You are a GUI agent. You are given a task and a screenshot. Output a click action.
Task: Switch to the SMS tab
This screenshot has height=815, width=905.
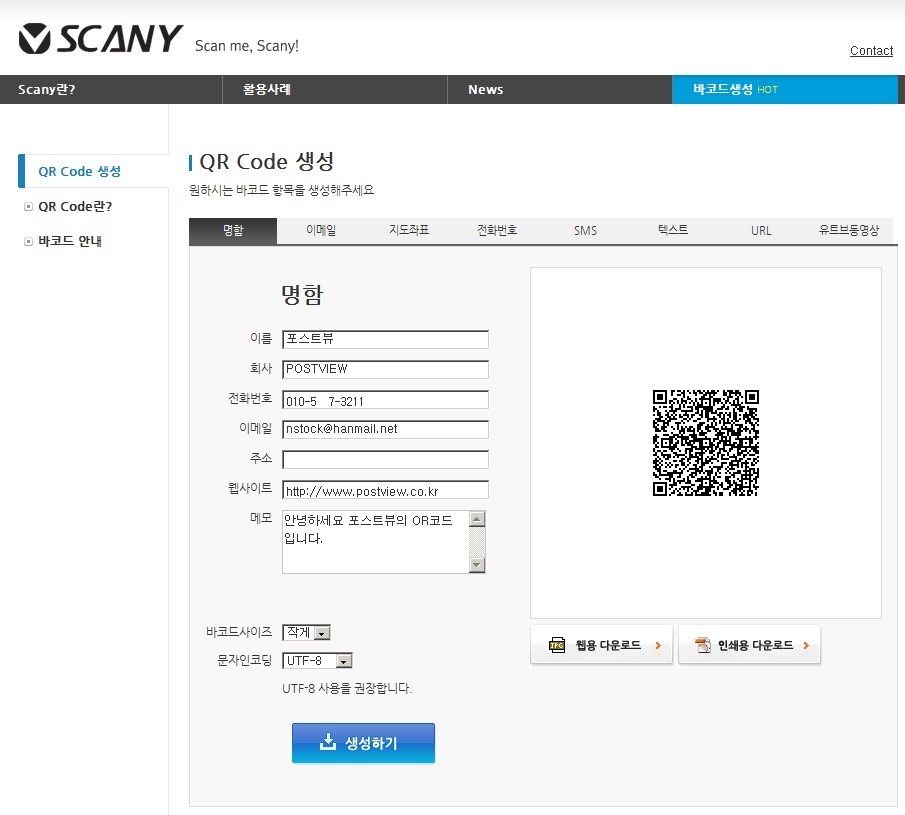coord(585,231)
